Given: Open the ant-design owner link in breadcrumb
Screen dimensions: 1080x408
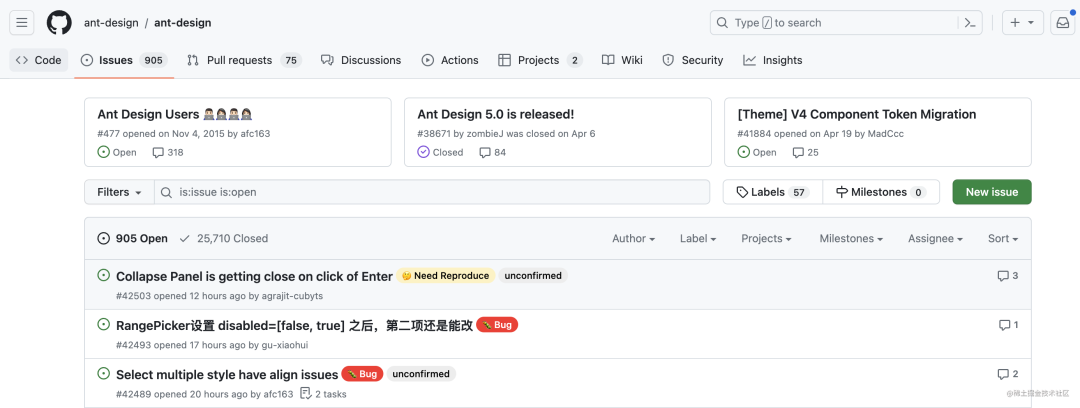Looking at the screenshot, I should click(x=111, y=23).
